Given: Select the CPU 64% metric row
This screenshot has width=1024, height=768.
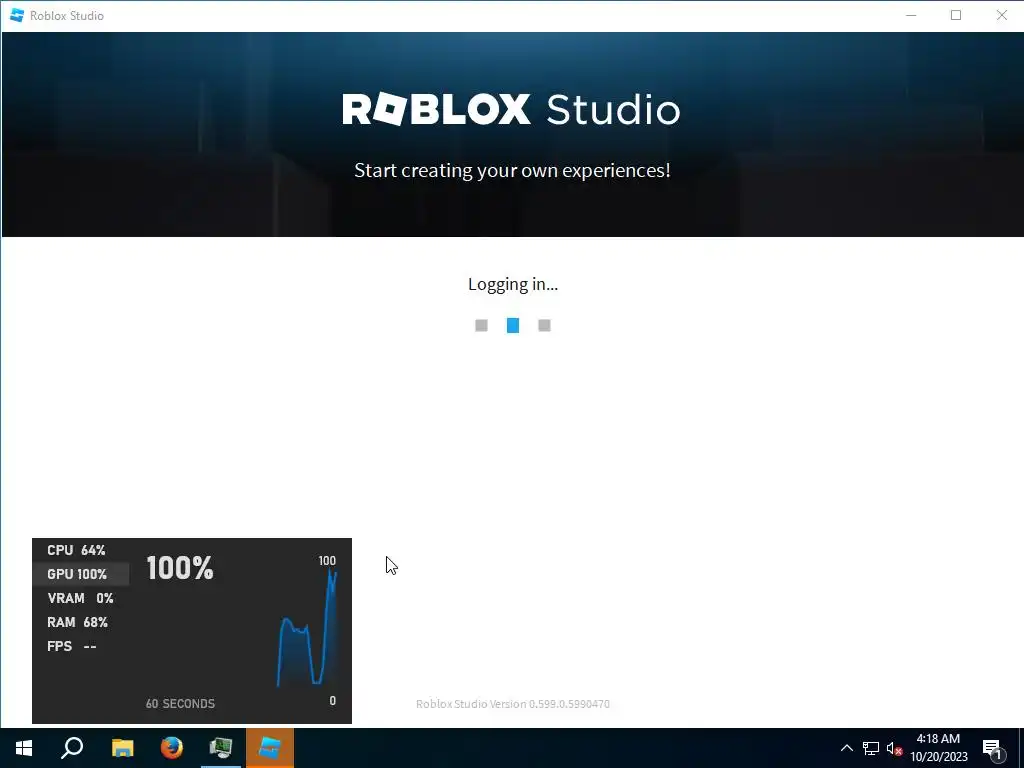Looking at the screenshot, I should tap(80, 550).
